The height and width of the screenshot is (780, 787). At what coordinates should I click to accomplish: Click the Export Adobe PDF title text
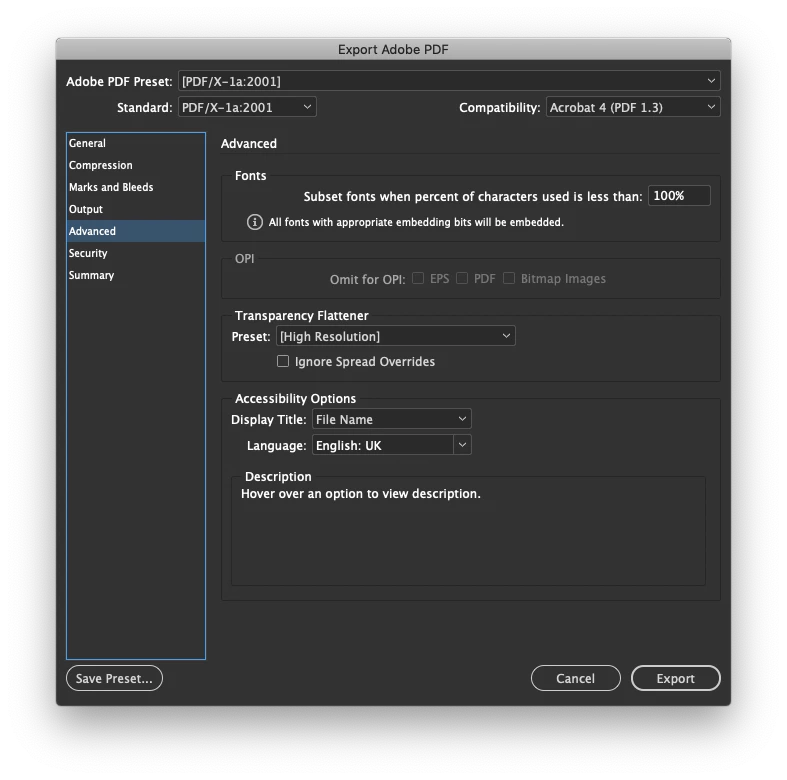click(393, 49)
